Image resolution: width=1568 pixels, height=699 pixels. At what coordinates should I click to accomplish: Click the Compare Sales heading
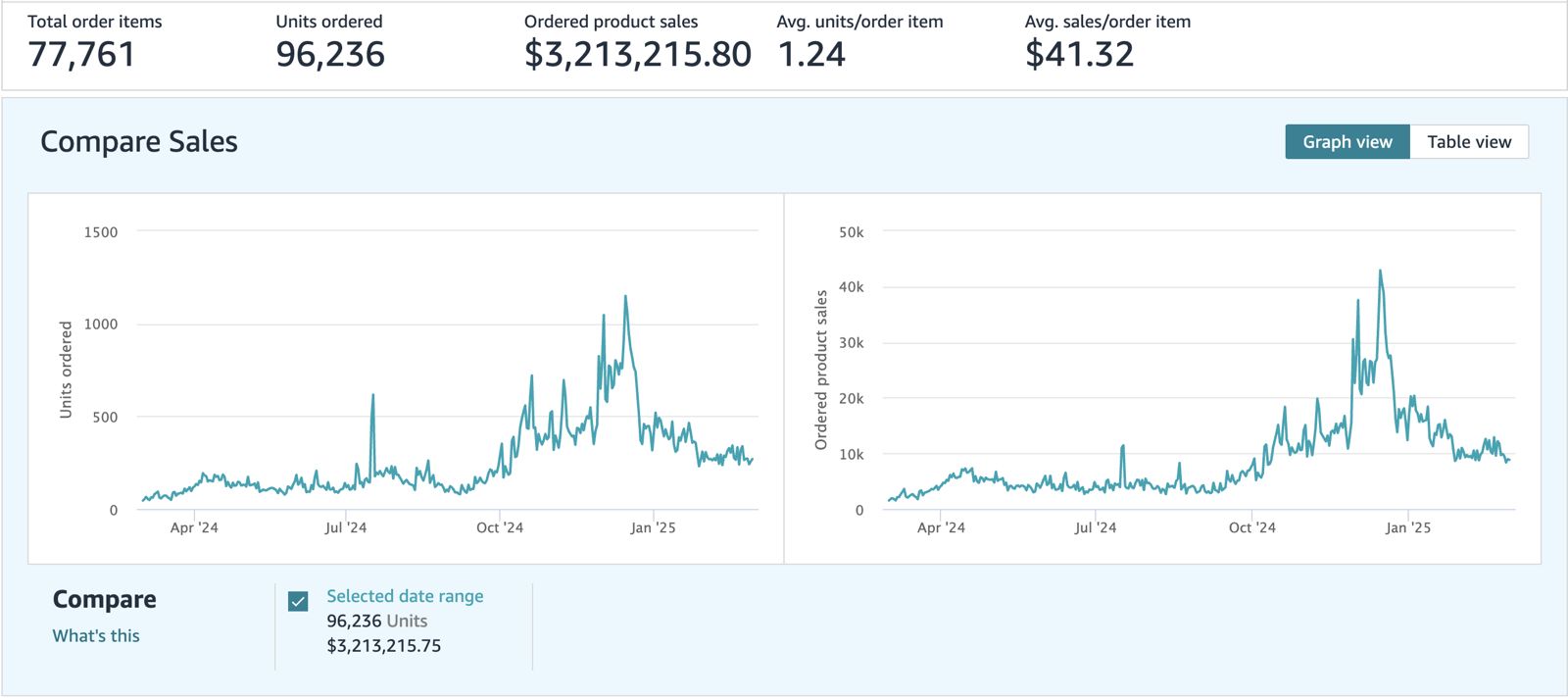139,142
